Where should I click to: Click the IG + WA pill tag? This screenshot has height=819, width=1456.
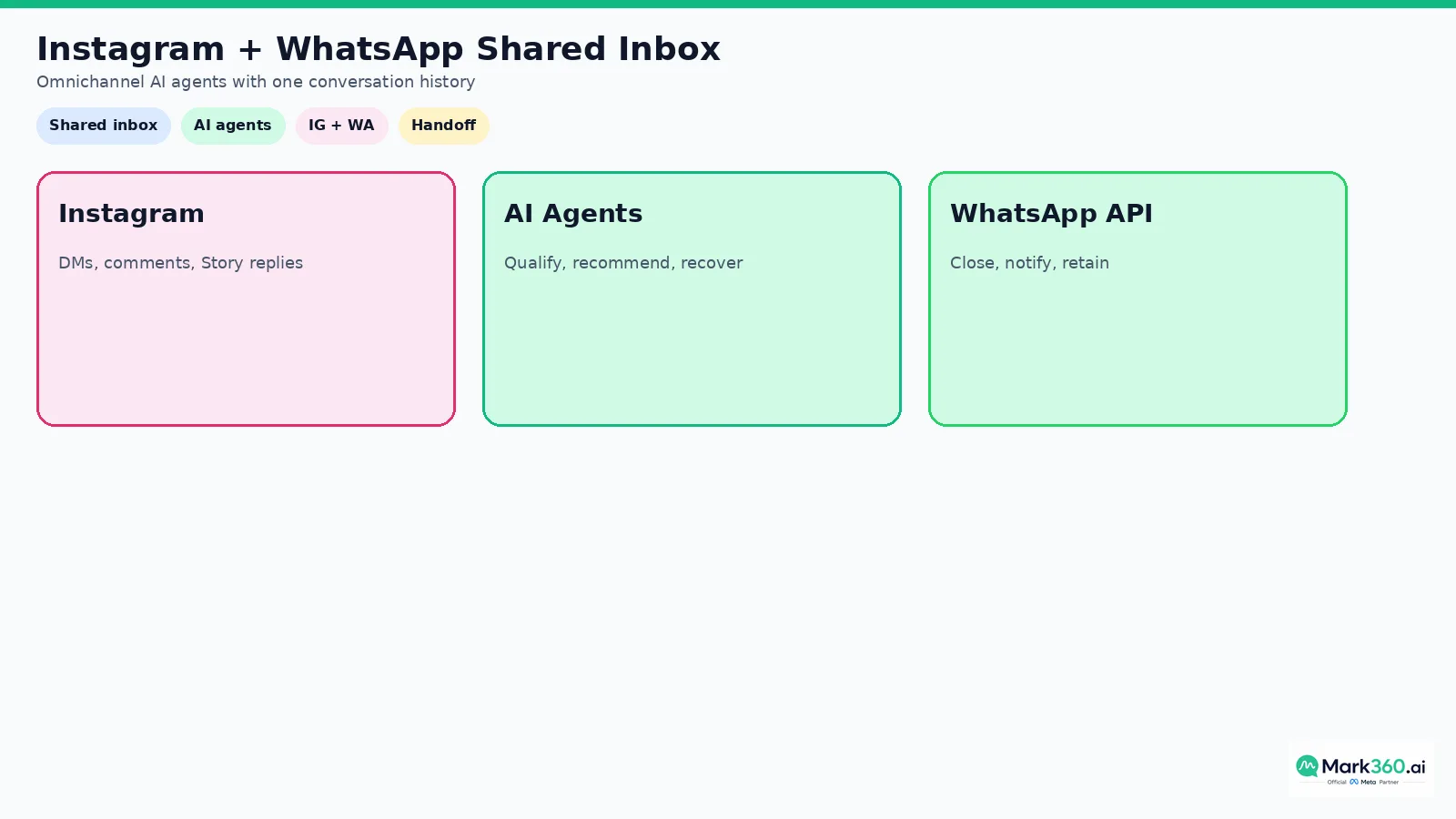(341, 126)
